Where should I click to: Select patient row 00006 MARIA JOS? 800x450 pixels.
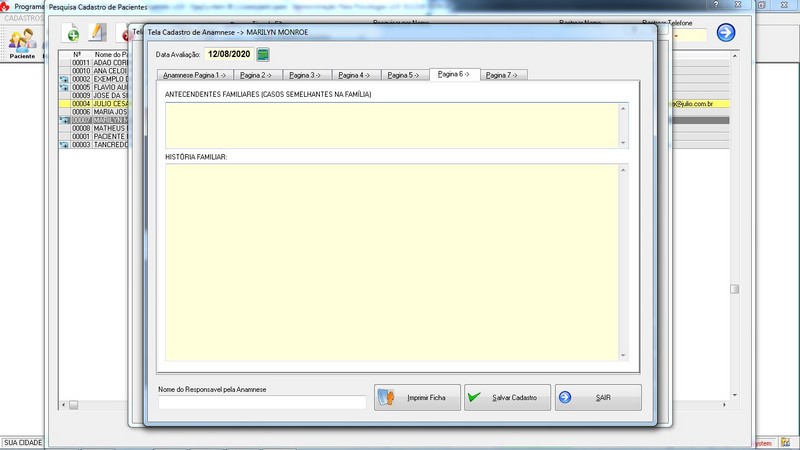point(94,112)
